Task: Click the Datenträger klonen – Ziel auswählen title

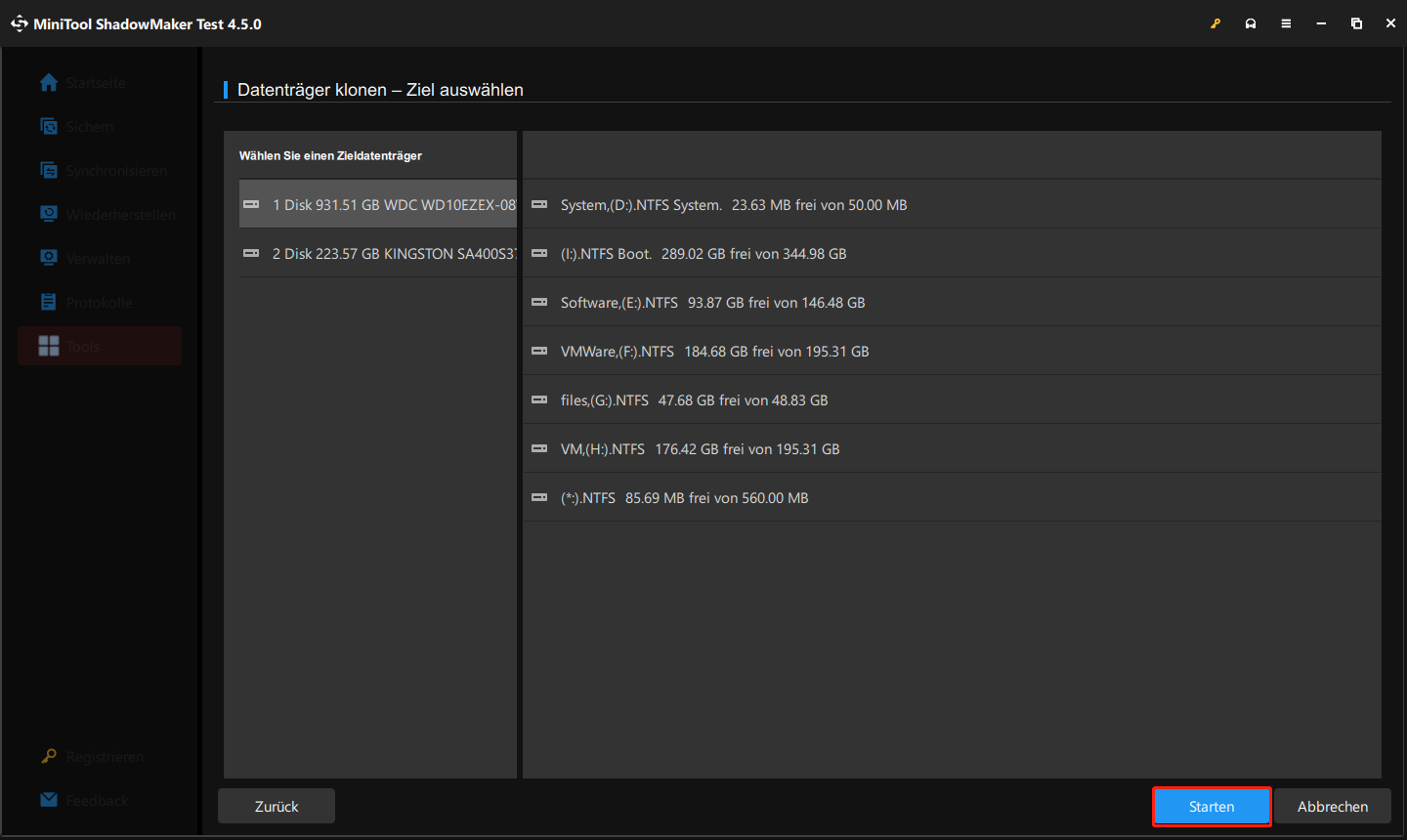Action: (x=380, y=90)
